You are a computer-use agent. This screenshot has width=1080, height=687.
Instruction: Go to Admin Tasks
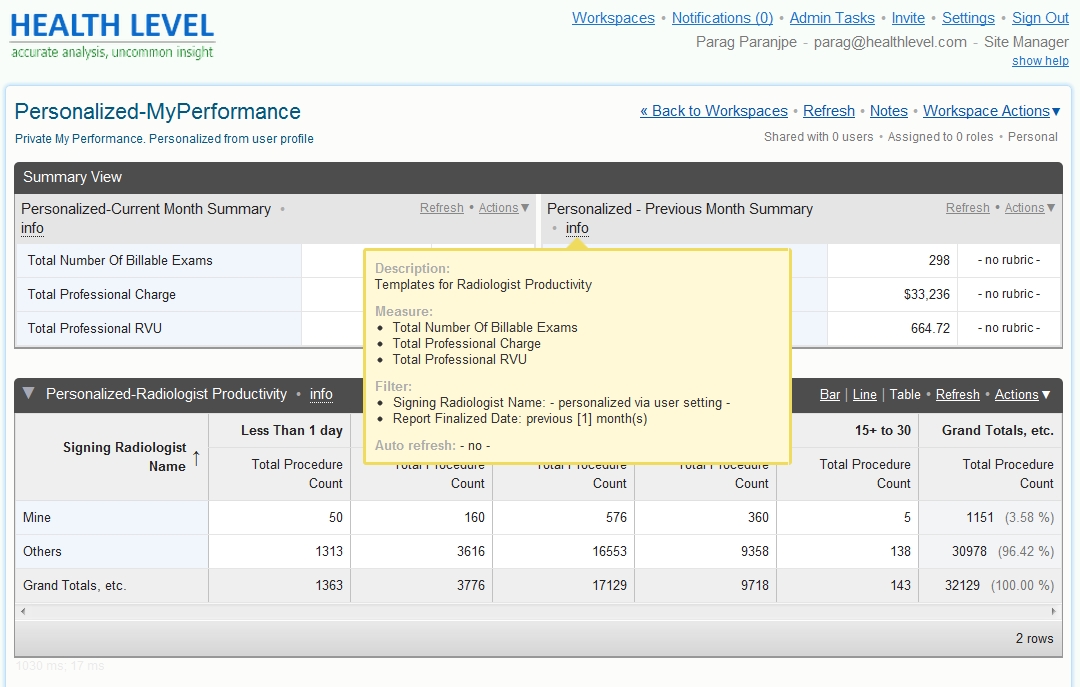(x=831, y=18)
